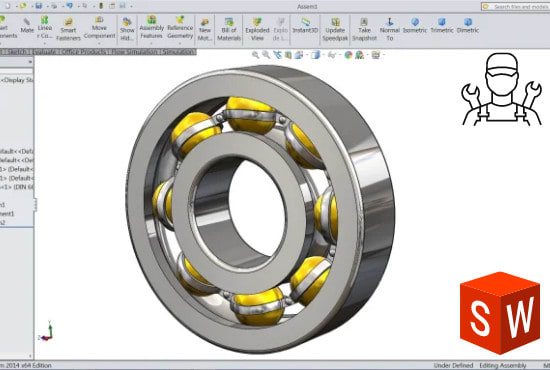The width and height of the screenshot is (550, 370).
Task: Click Previous View icon in view toolbar
Action: tap(277, 55)
